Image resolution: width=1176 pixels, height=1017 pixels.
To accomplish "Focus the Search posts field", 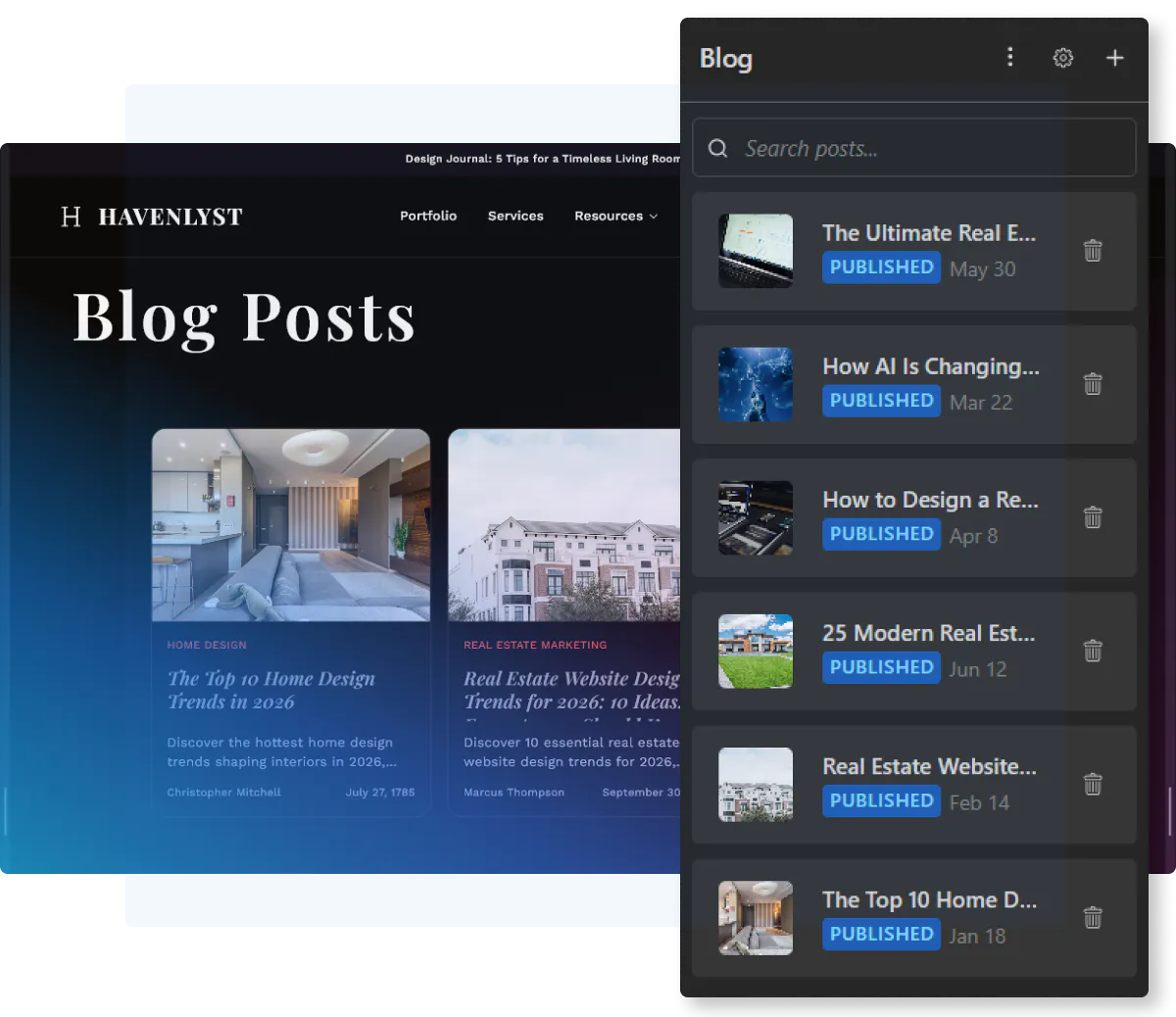I will (914, 148).
